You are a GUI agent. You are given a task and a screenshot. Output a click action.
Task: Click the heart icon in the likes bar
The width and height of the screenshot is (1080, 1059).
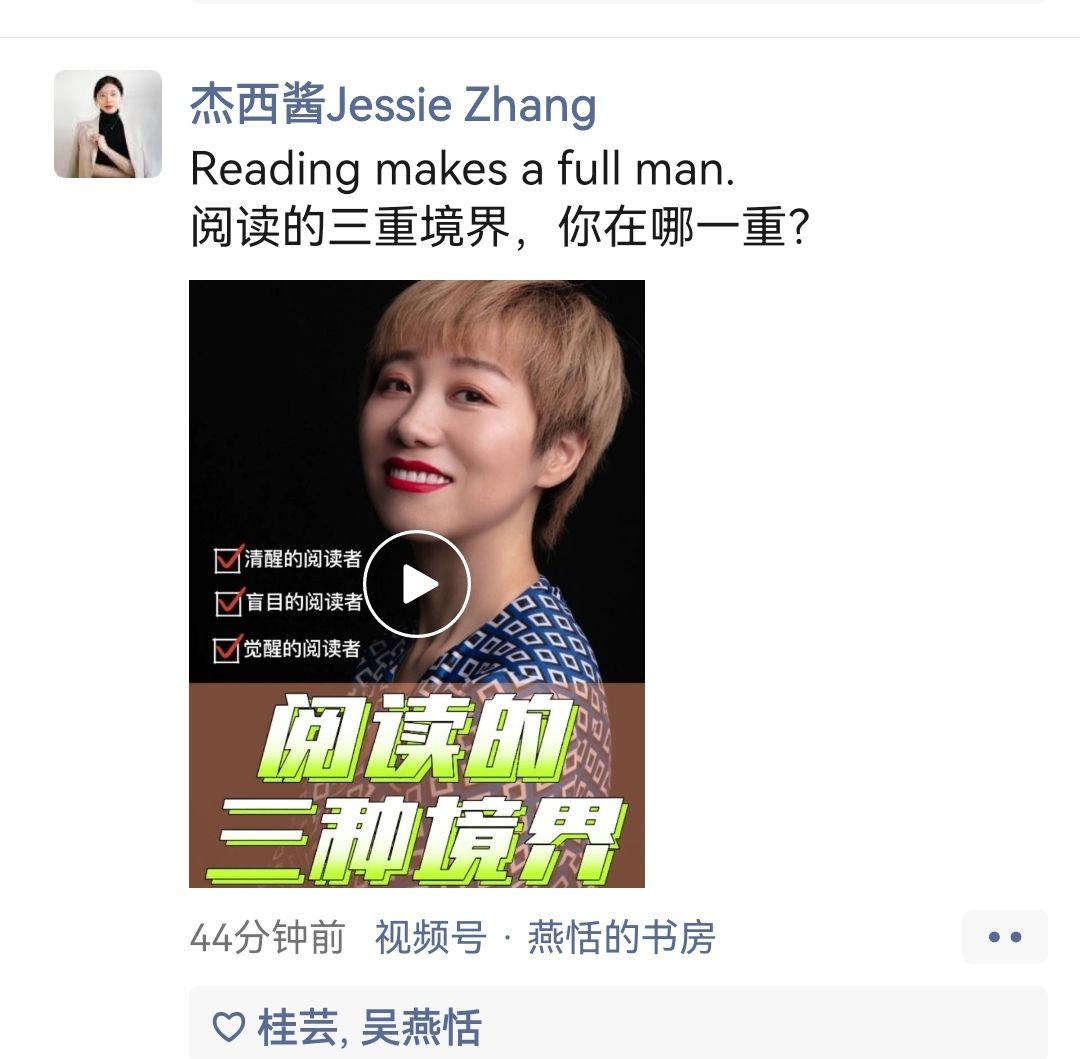click(229, 1027)
